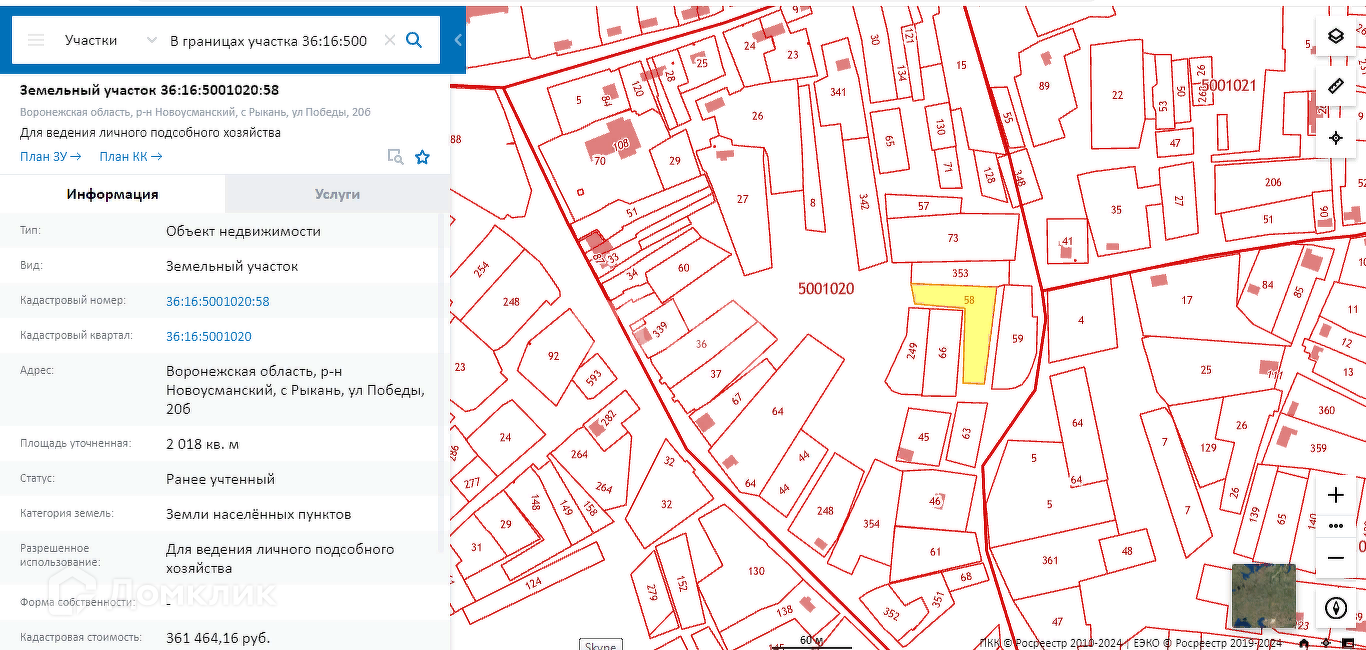Click parcel 35 on the map
The image size is (1366, 650).
[x=1116, y=210]
